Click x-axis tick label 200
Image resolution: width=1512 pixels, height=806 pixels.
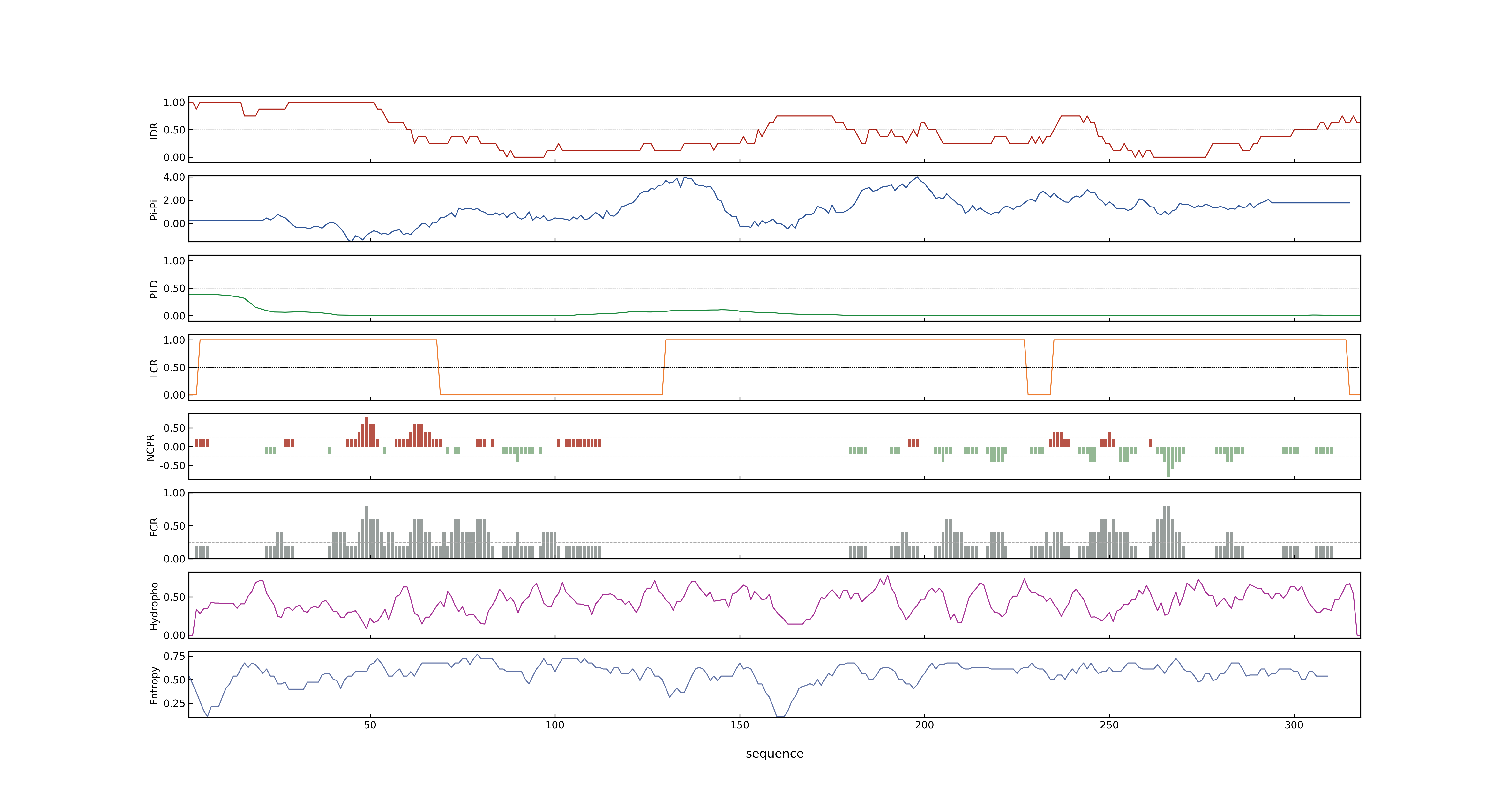pos(924,725)
